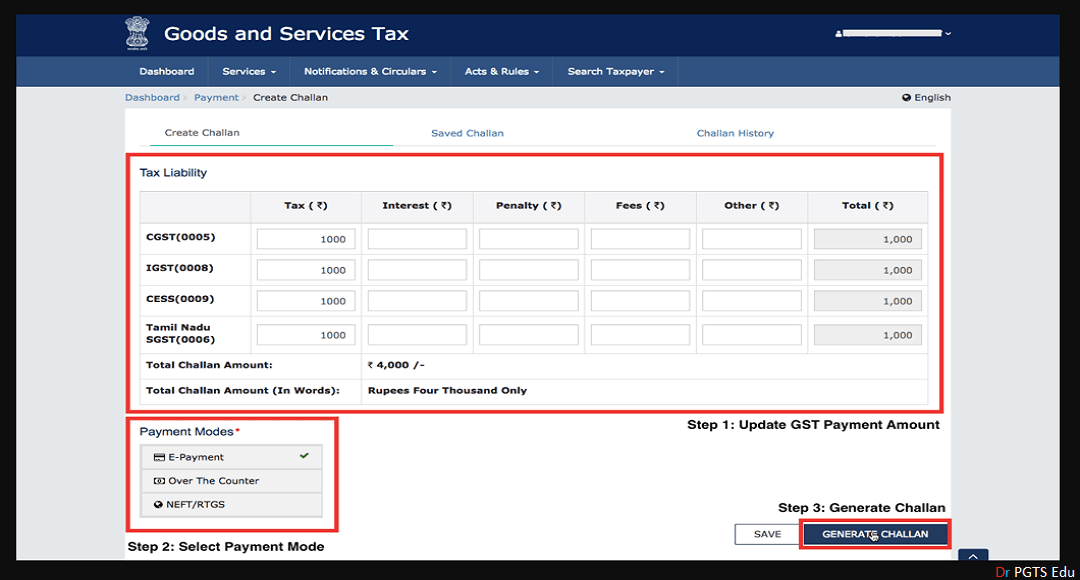1080x580 pixels.
Task: Switch to the Create Challan tab
Action: pos(202,133)
